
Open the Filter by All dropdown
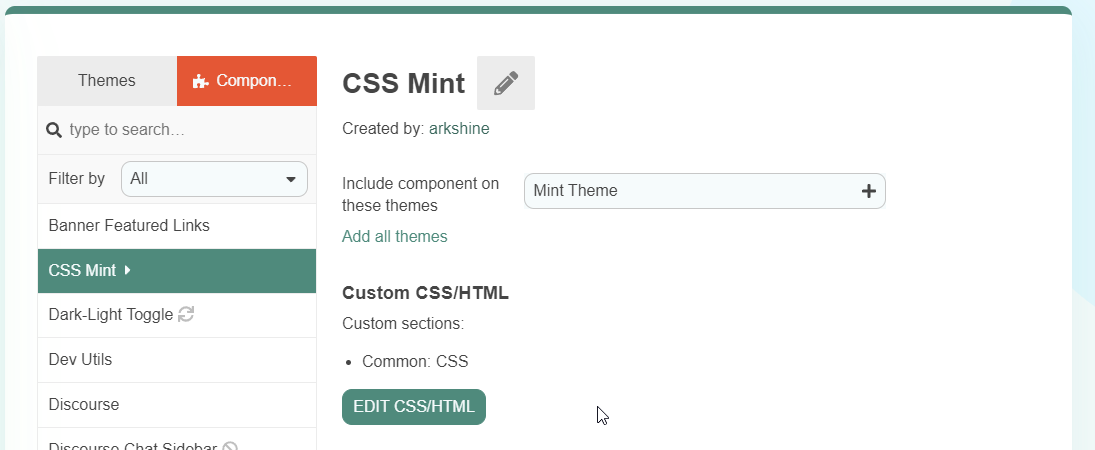point(214,179)
